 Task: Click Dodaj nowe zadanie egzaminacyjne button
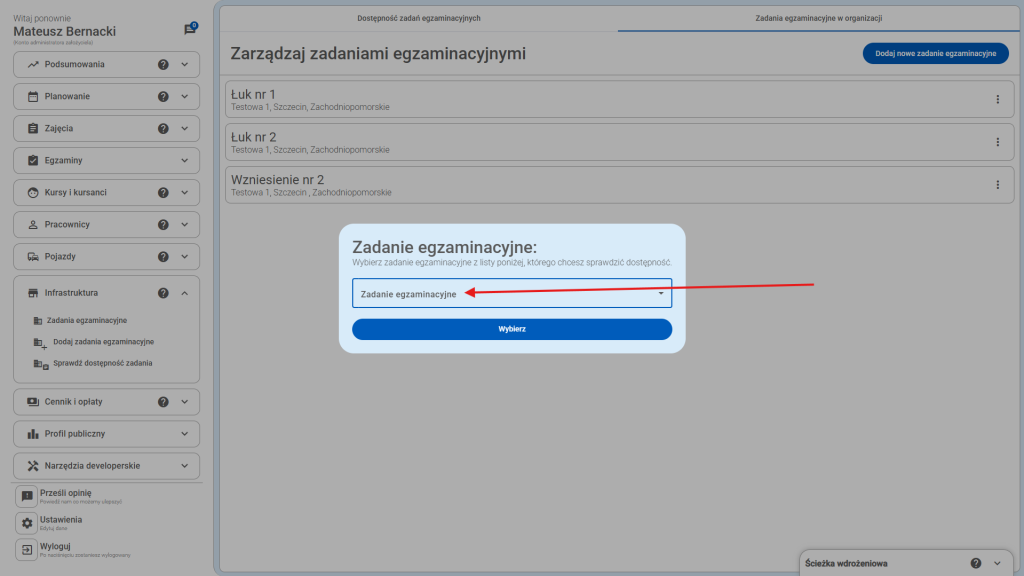935,54
